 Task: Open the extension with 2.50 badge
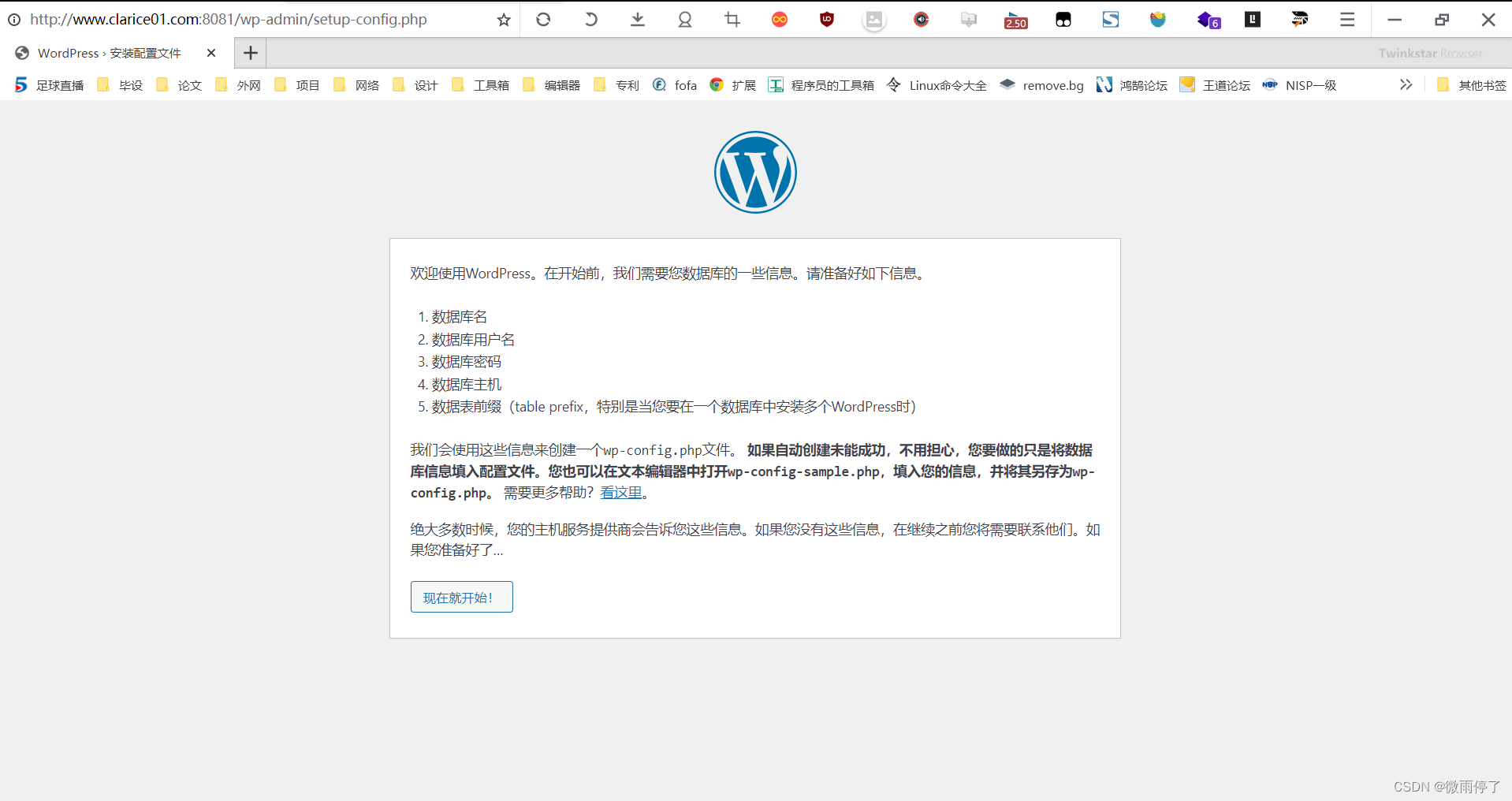point(1016,20)
